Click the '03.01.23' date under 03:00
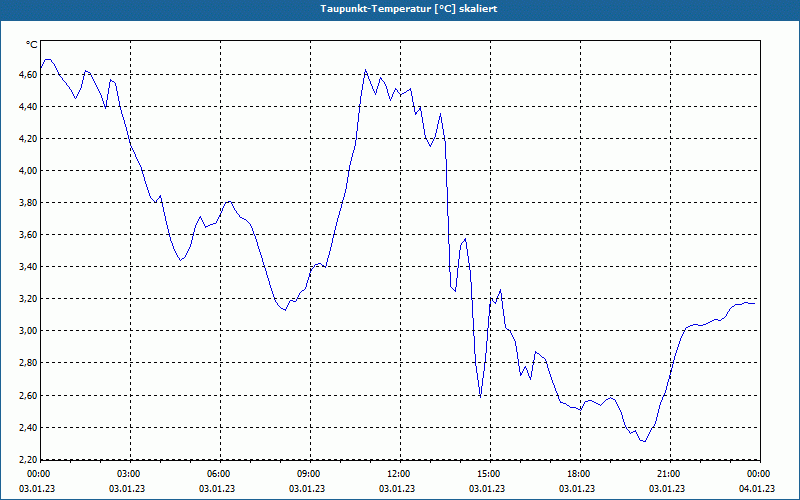The height and width of the screenshot is (500, 800). pos(127,489)
